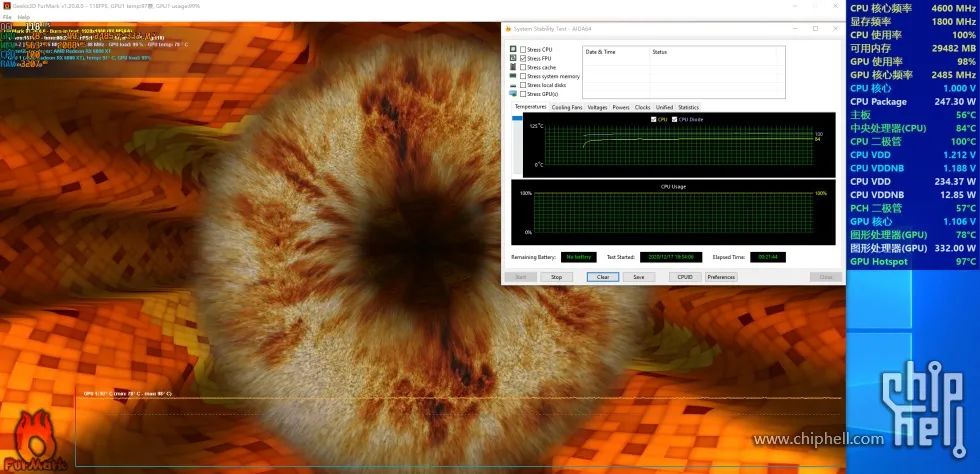980x474 pixels.
Task: Open the Clocks tab
Action: click(x=642, y=108)
